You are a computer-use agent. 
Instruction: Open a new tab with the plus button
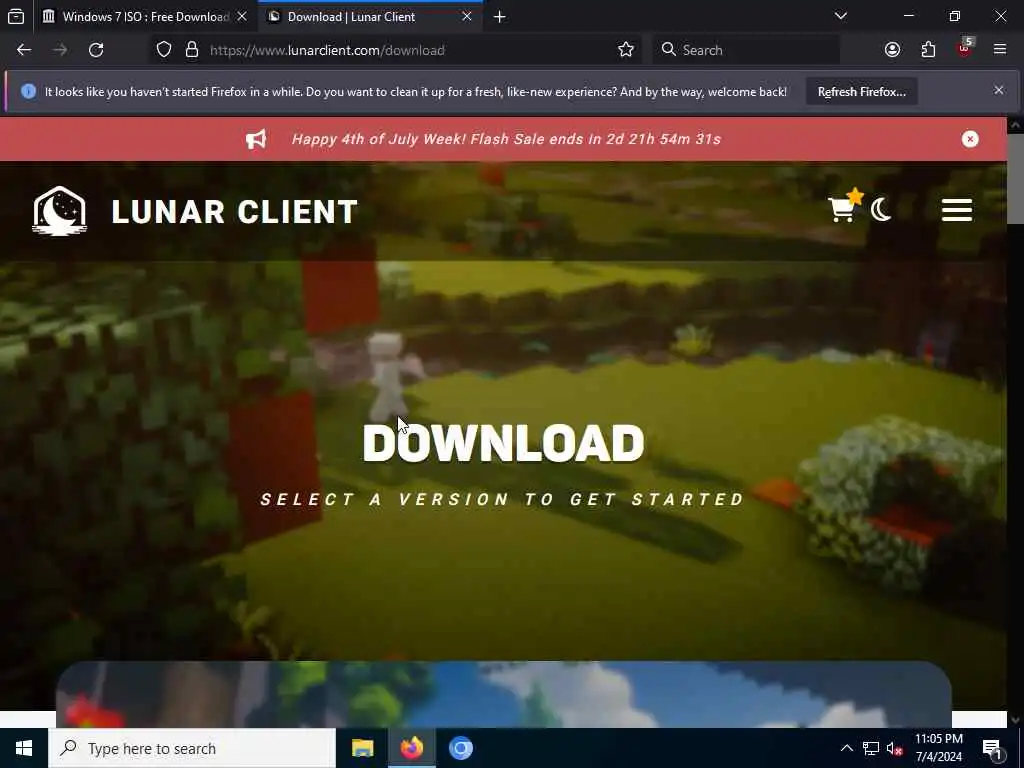[x=500, y=16]
